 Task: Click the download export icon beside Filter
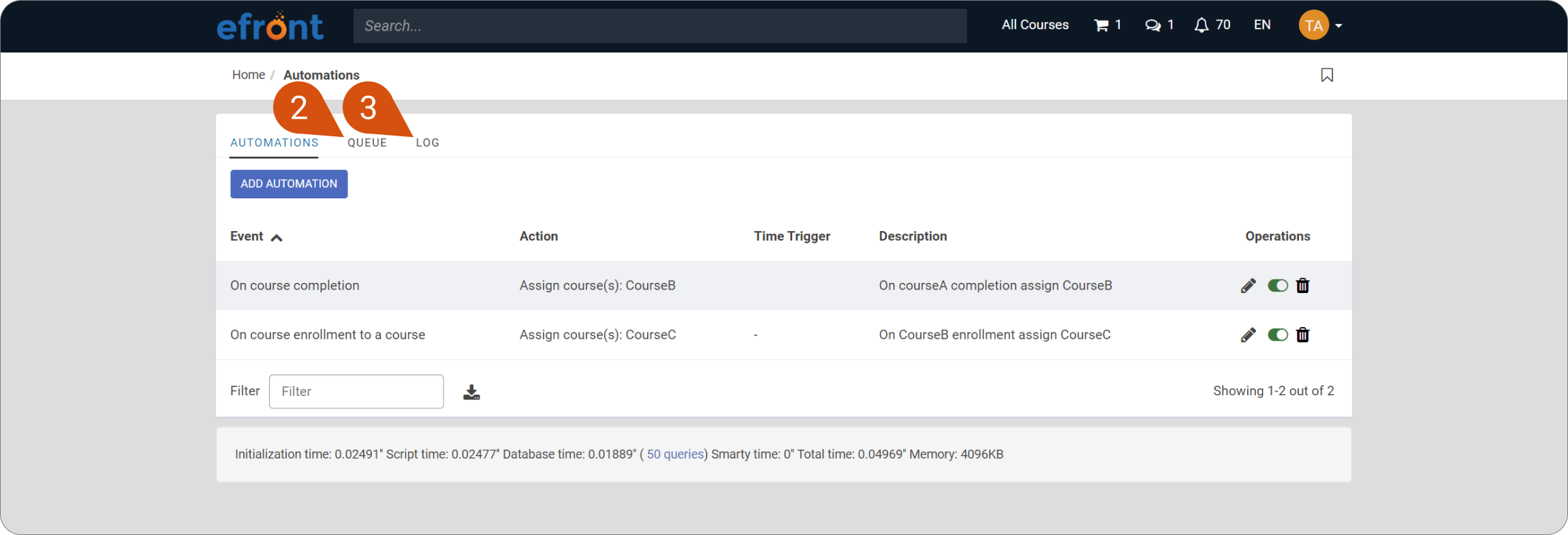click(x=471, y=392)
